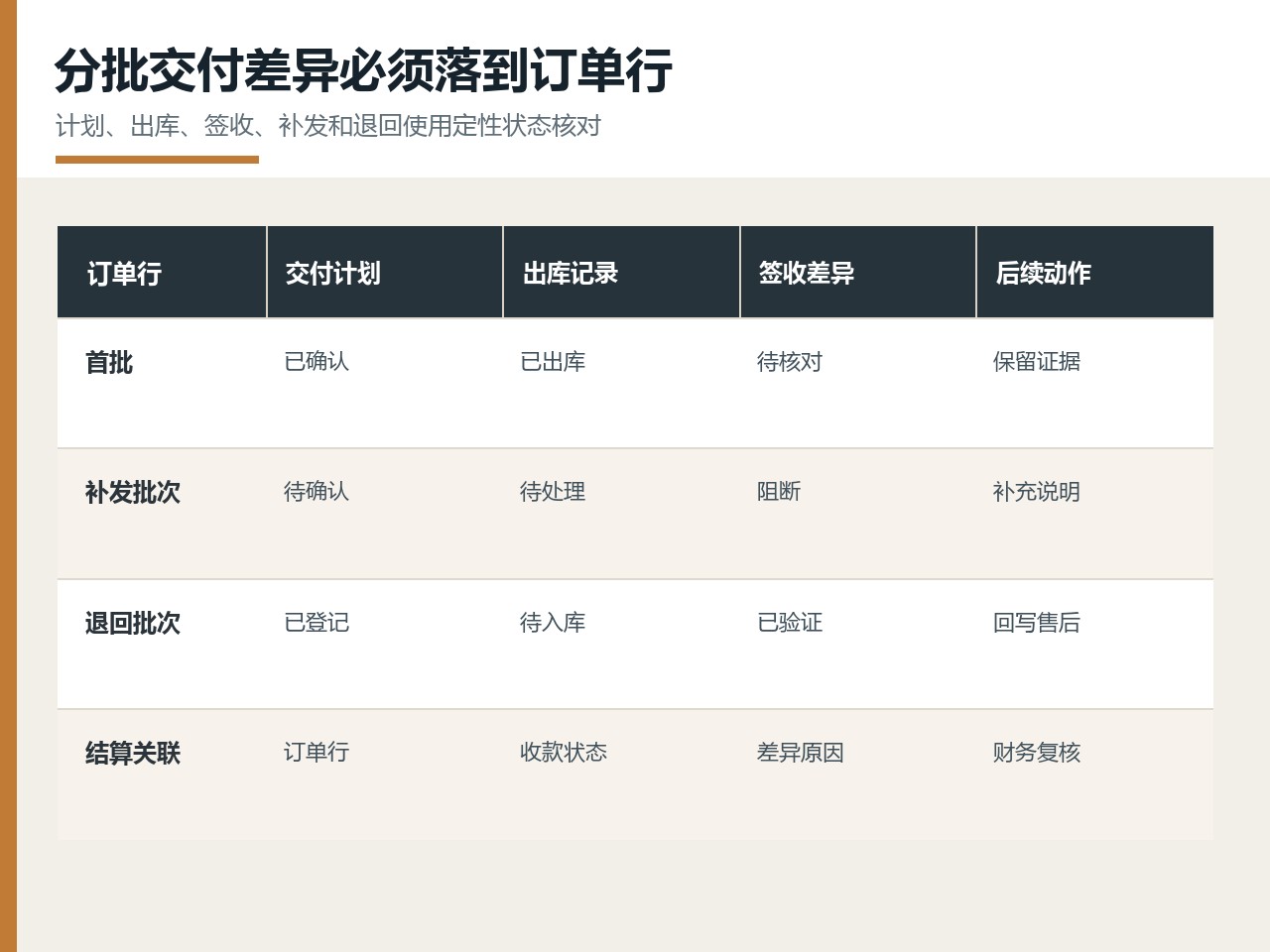Image resolution: width=1270 pixels, height=952 pixels.
Task: Click the 首批 row label
Action: coord(109,362)
